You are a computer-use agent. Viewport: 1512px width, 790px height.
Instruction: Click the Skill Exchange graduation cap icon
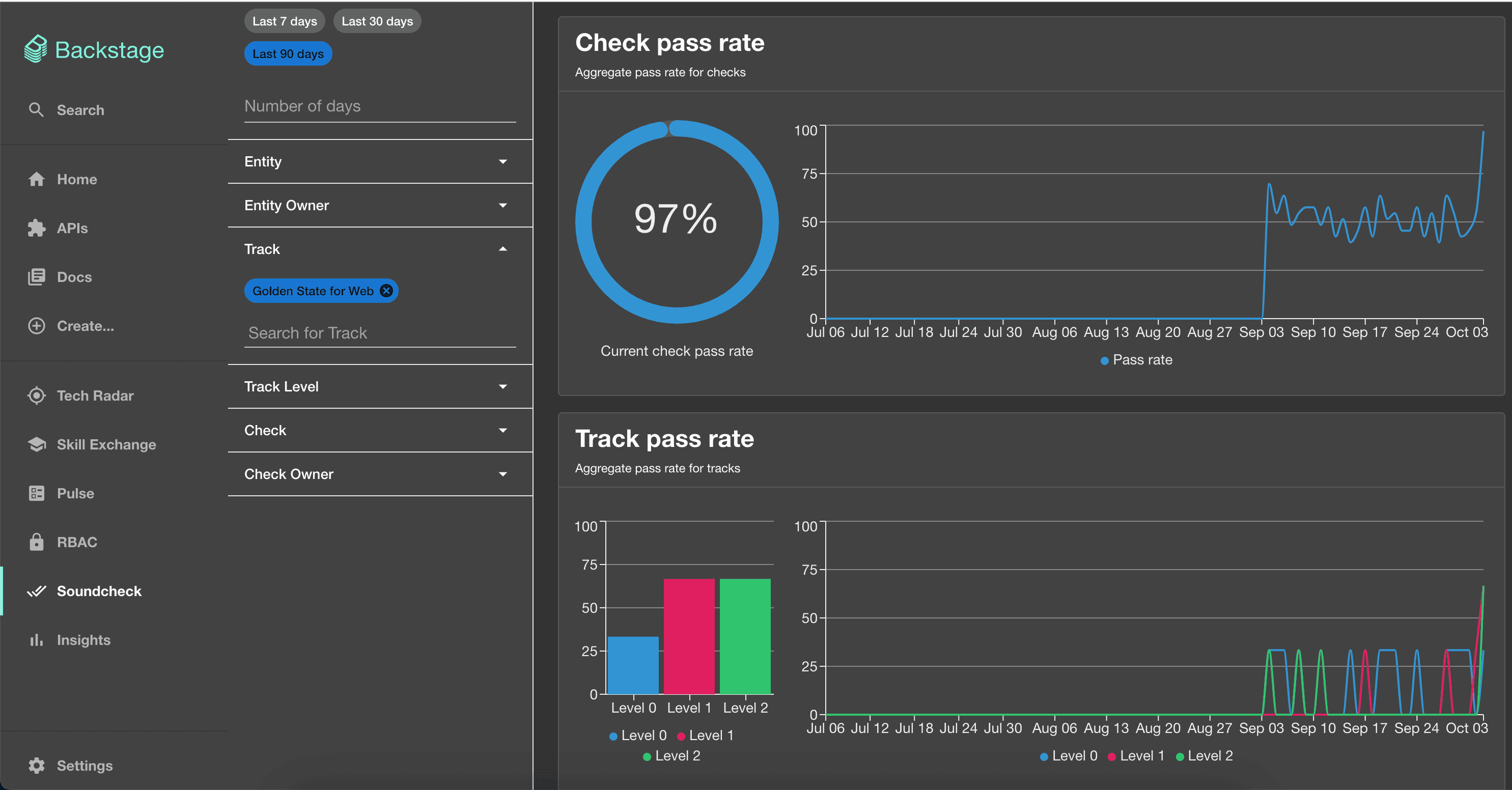pyautogui.click(x=36, y=444)
